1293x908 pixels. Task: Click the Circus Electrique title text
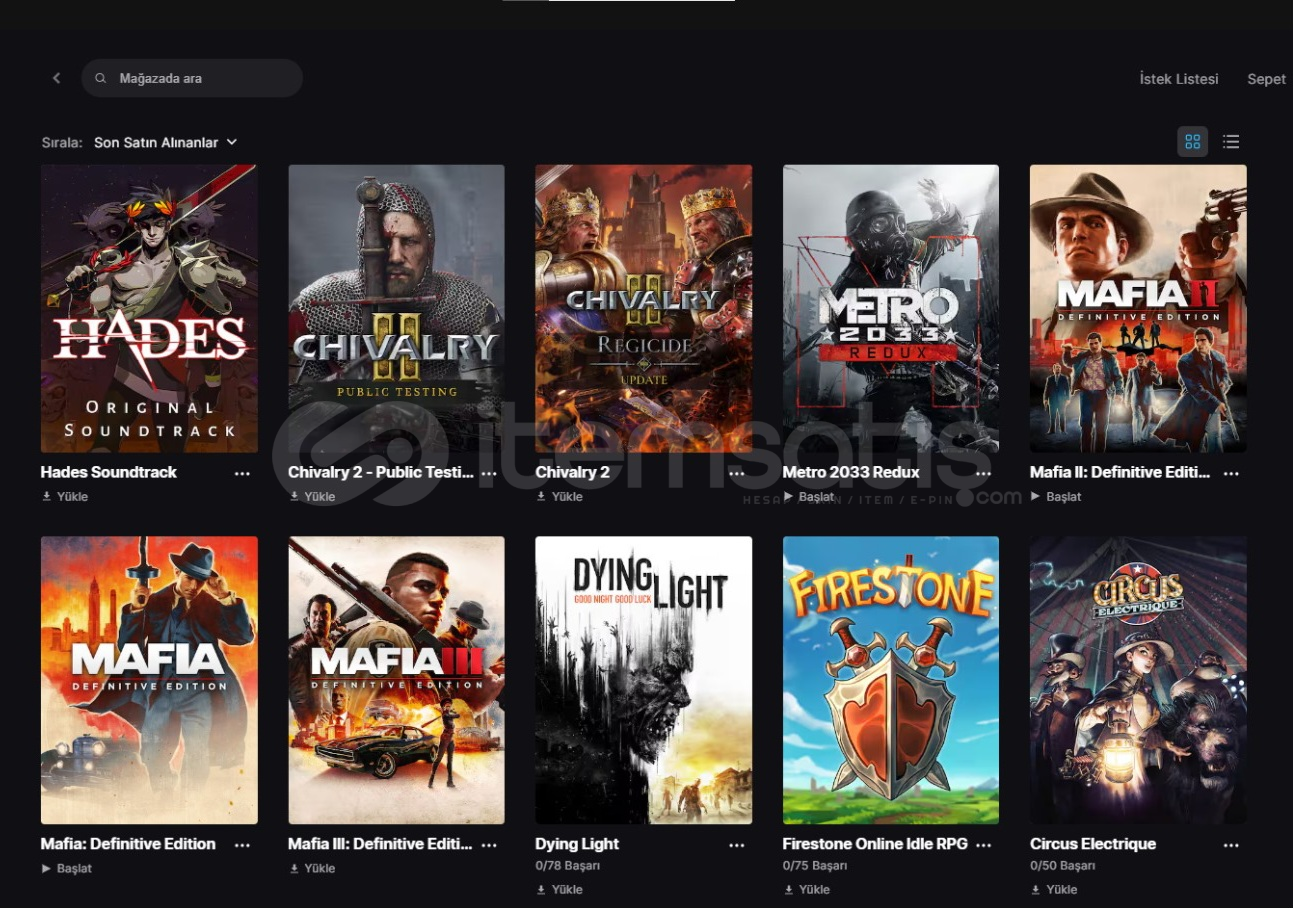pos(1093,844)
